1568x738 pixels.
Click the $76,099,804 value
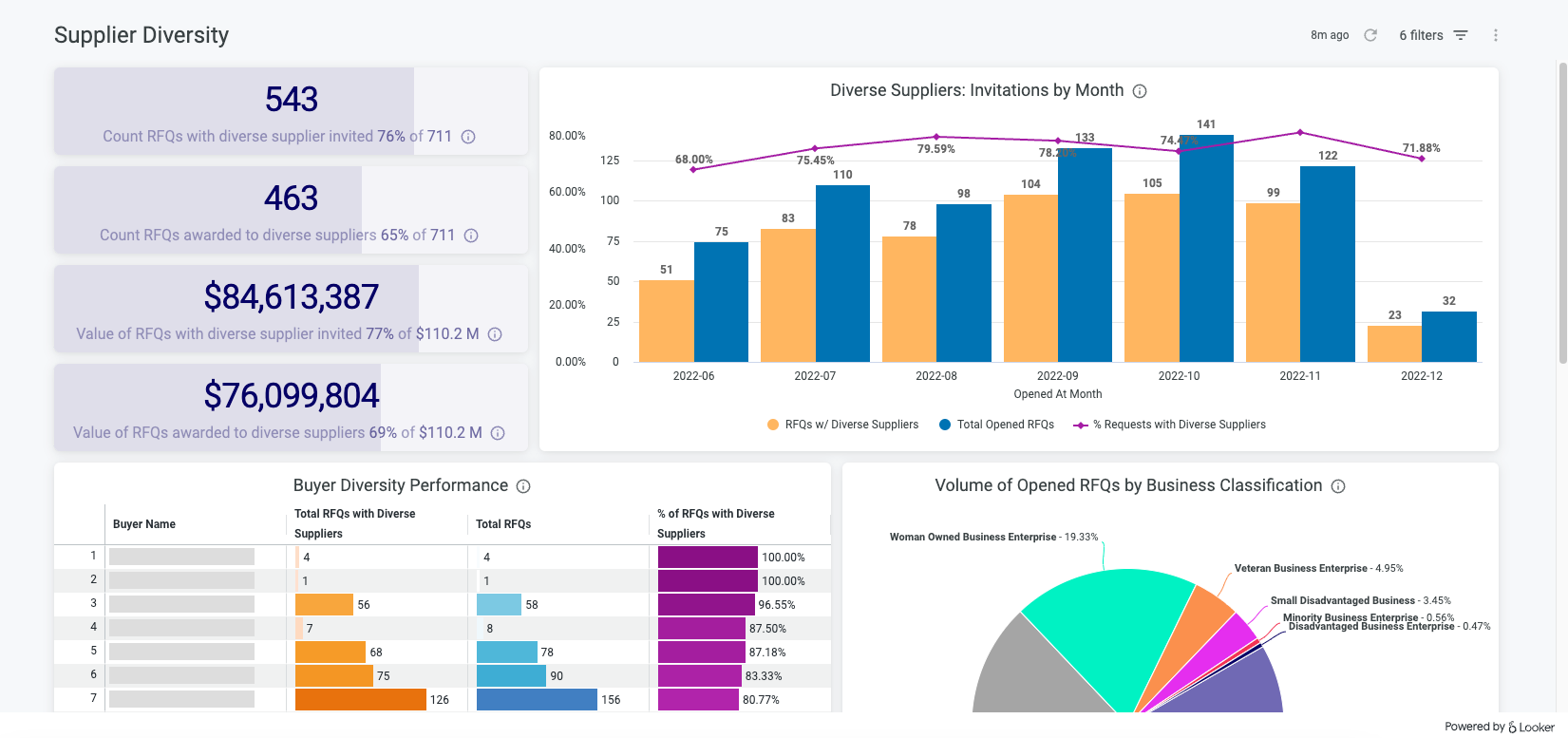tap(292, 396)
